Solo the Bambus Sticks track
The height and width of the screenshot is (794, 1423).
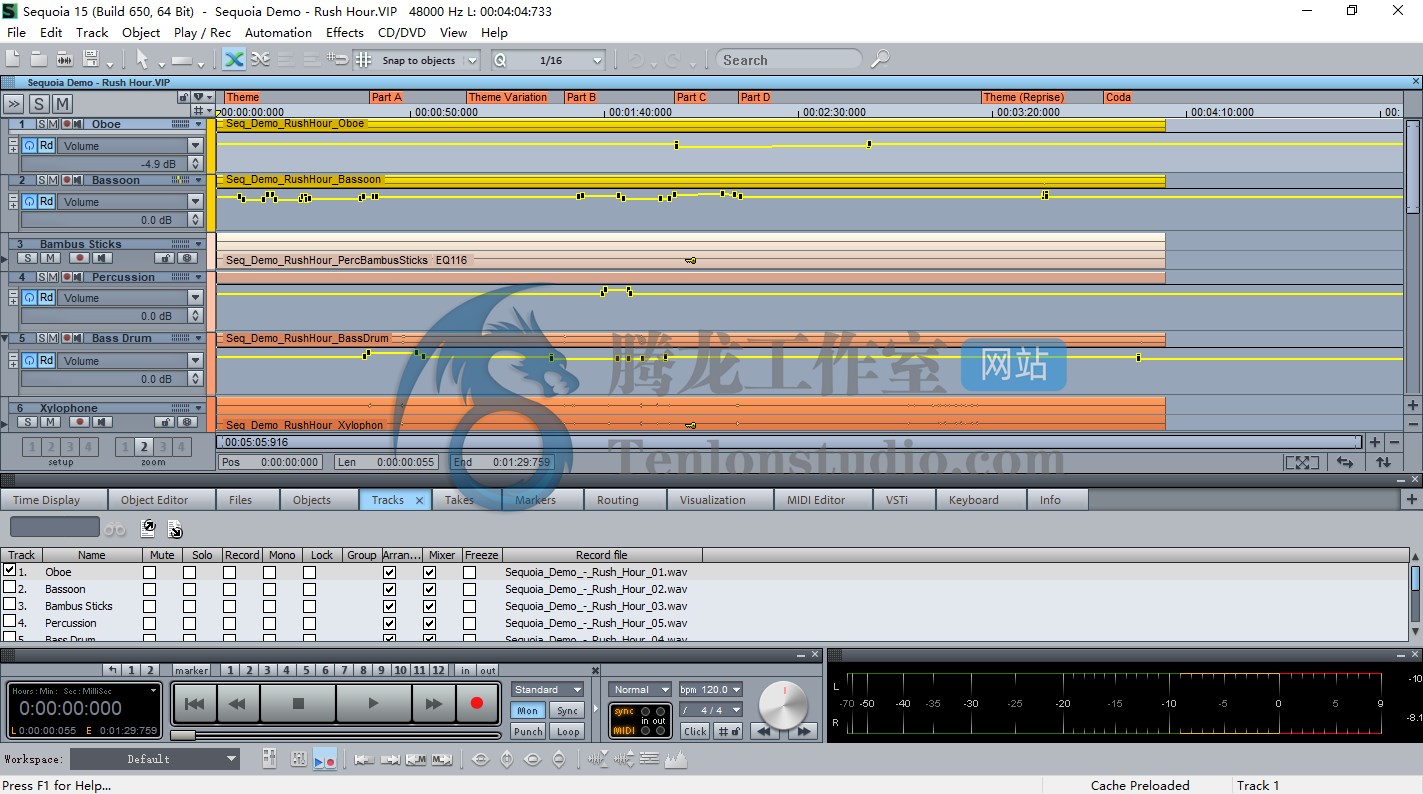point(27,258)
